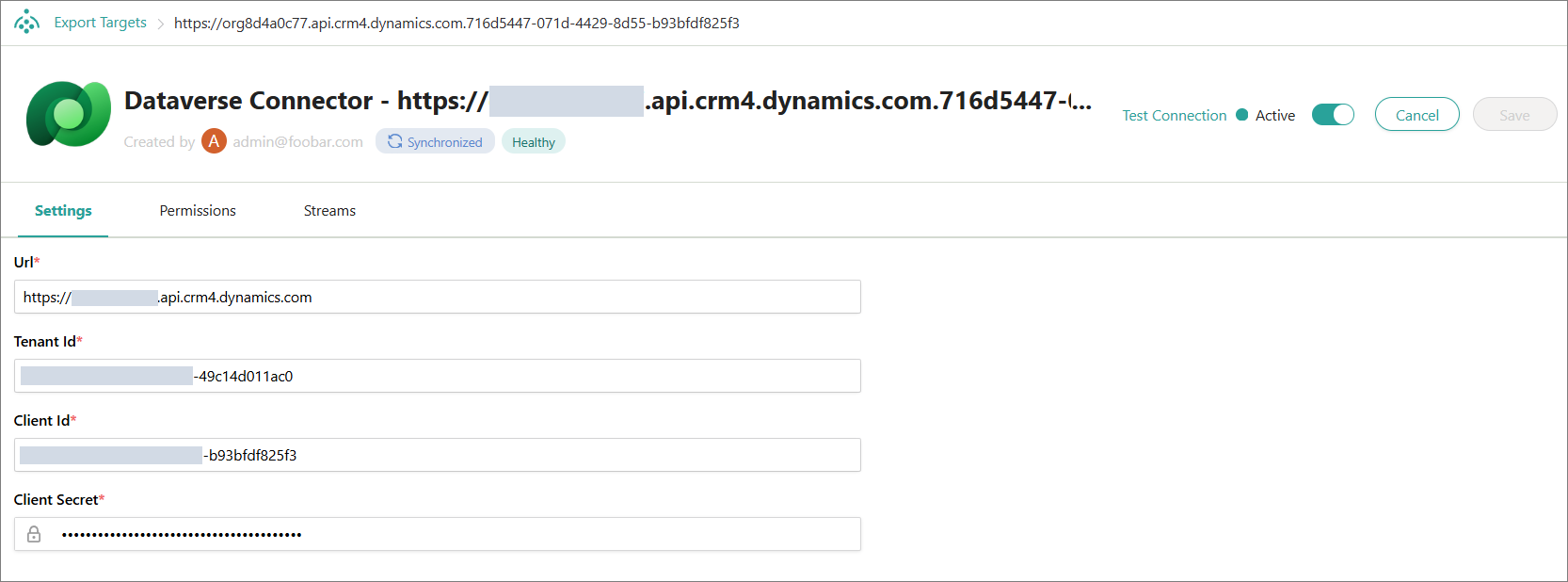The height and width of the screenshot is (582, 1568).
Task: Switch to the Streams tab
Action: click(329, 211)
